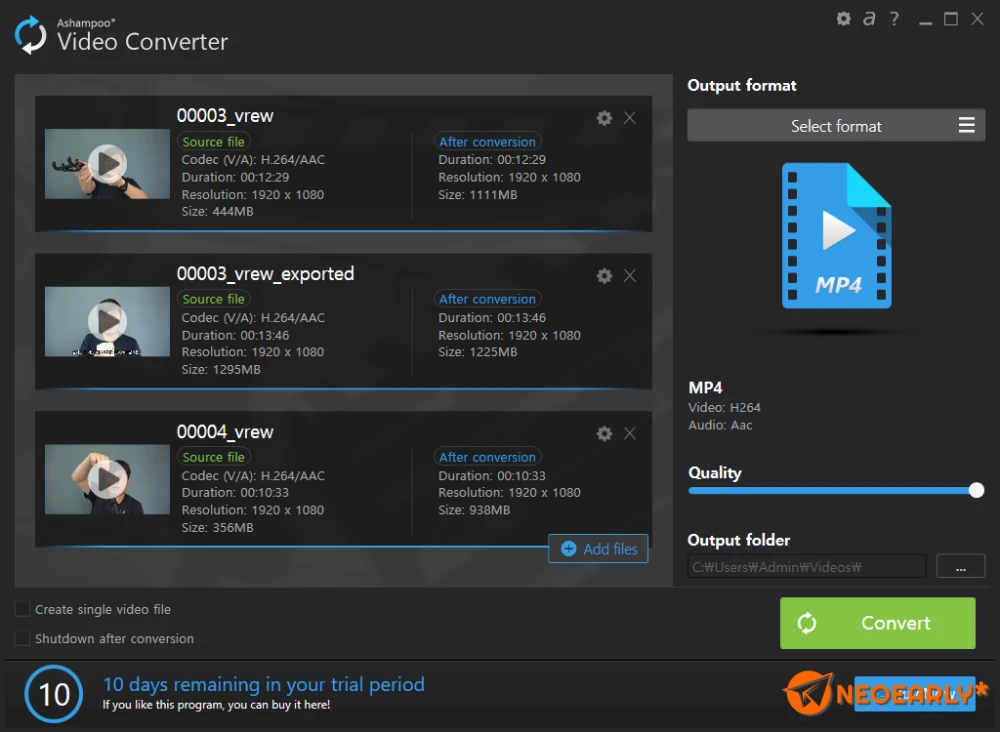Open help question mark icon
This screenshot has width=1000, height=732.
(x=894, y=18)
